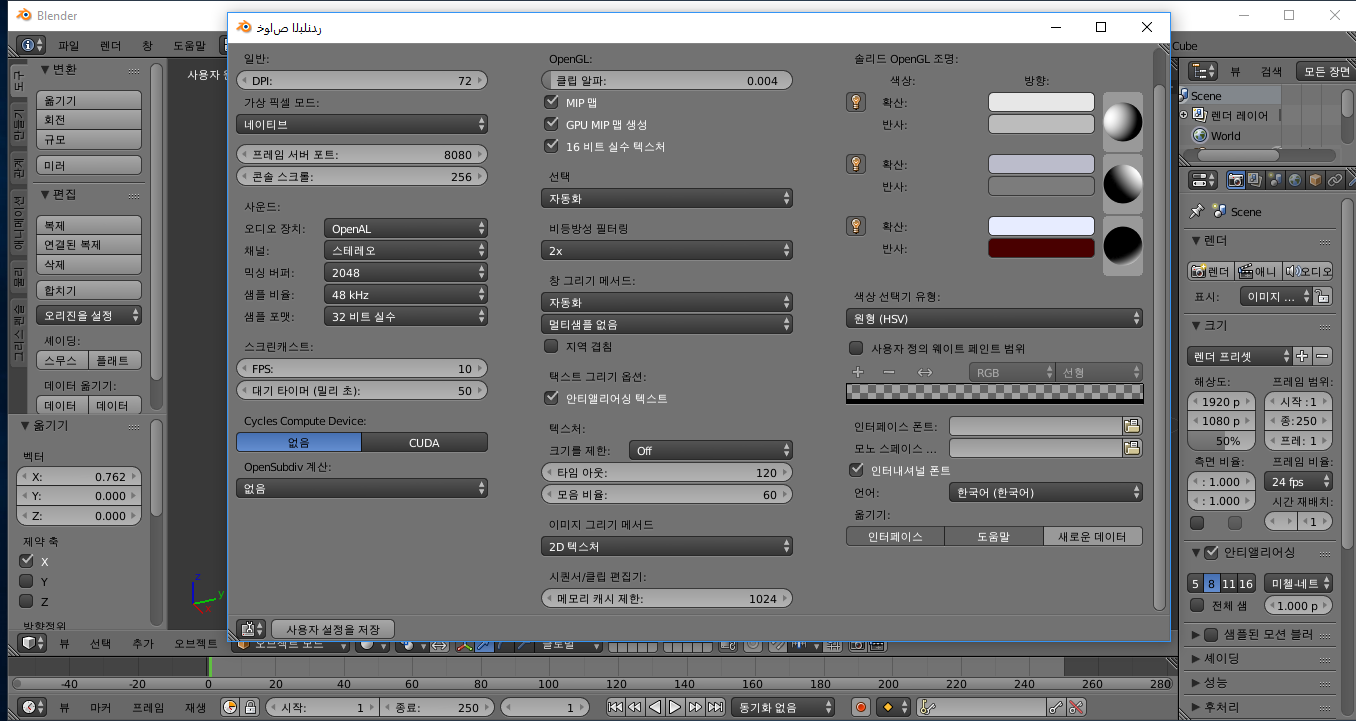
Task: Open the 48 kHz sample rate dropdown
Action: (406, 295)
